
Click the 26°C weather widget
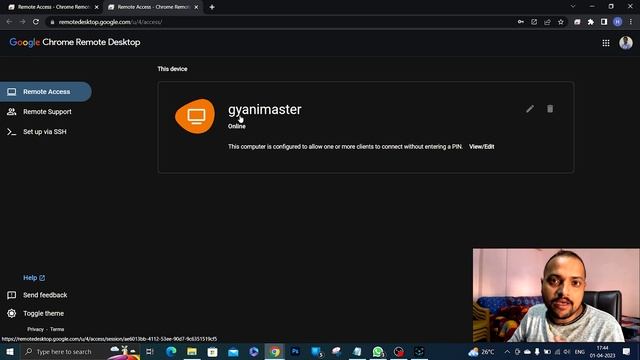[x=482, y=351]
